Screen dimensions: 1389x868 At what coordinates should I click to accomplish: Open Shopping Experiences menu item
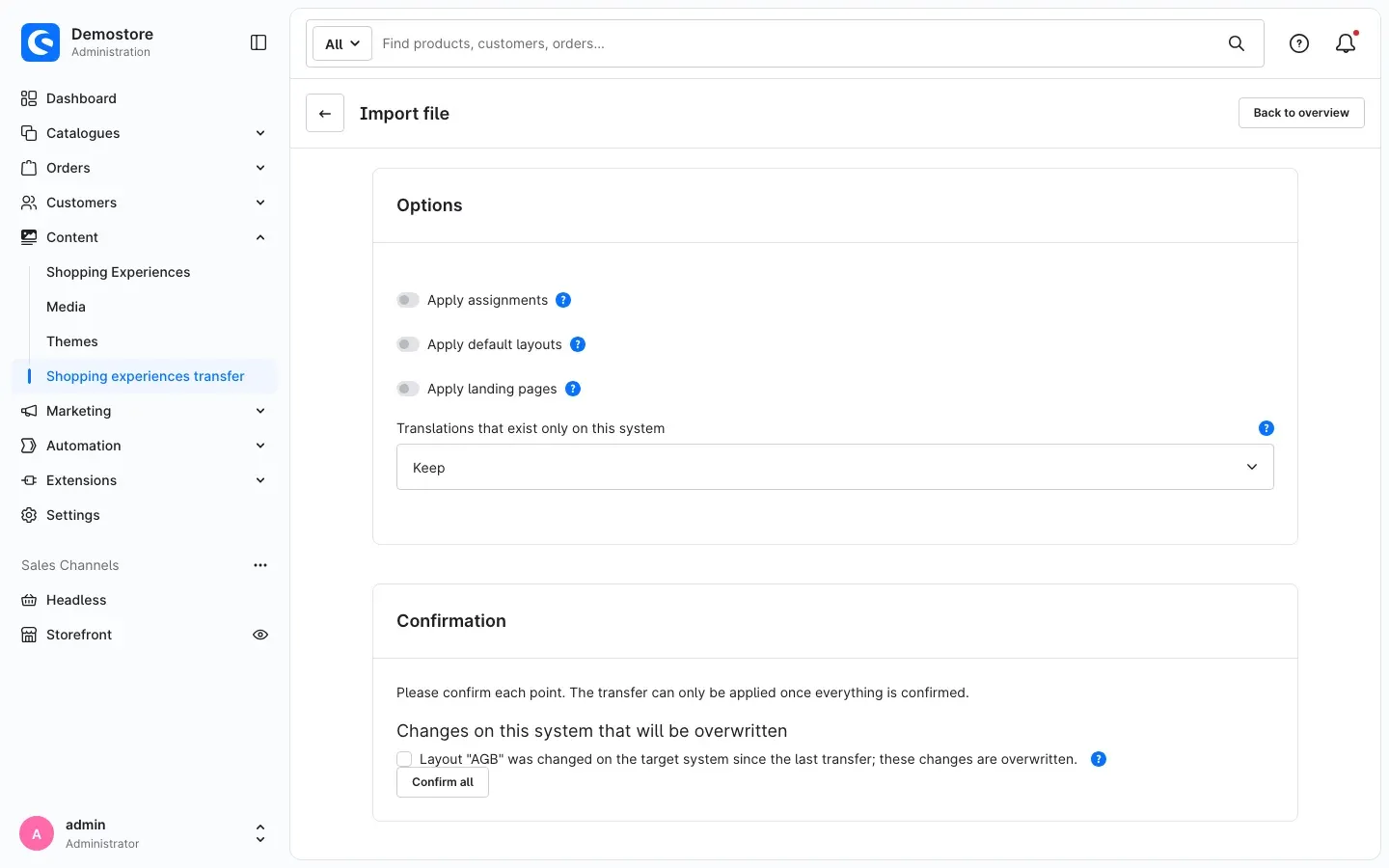118,272
